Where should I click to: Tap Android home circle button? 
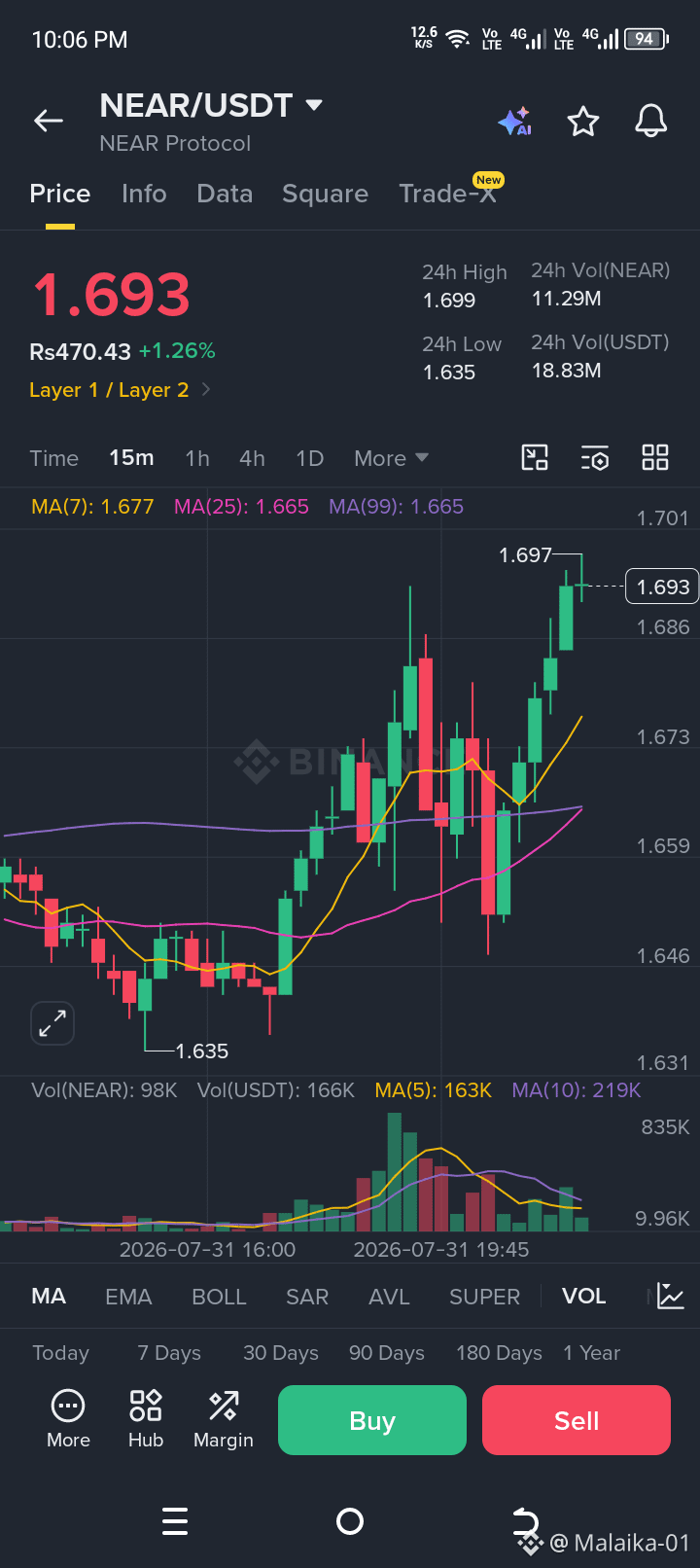point(350,1521)
